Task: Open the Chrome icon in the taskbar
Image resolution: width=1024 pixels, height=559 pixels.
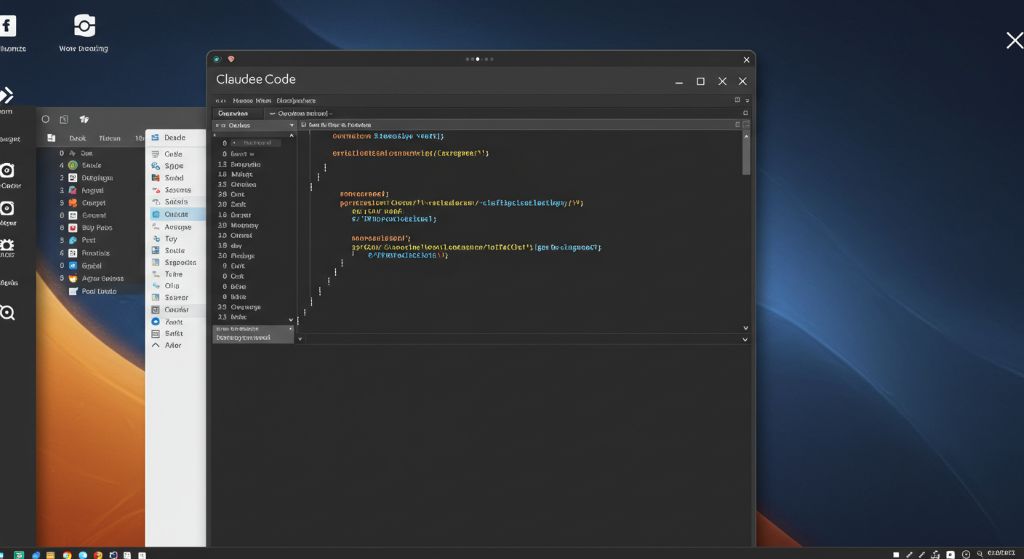Action: 67,555
